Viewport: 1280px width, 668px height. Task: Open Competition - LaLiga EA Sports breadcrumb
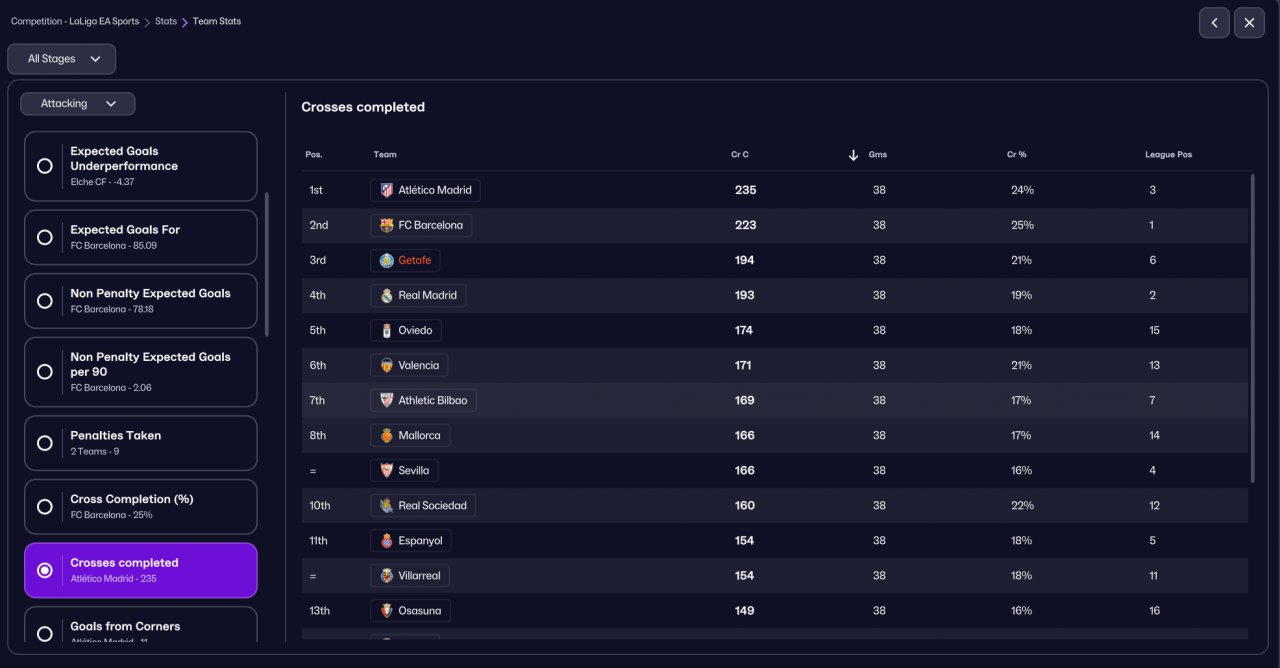(75, 21)
